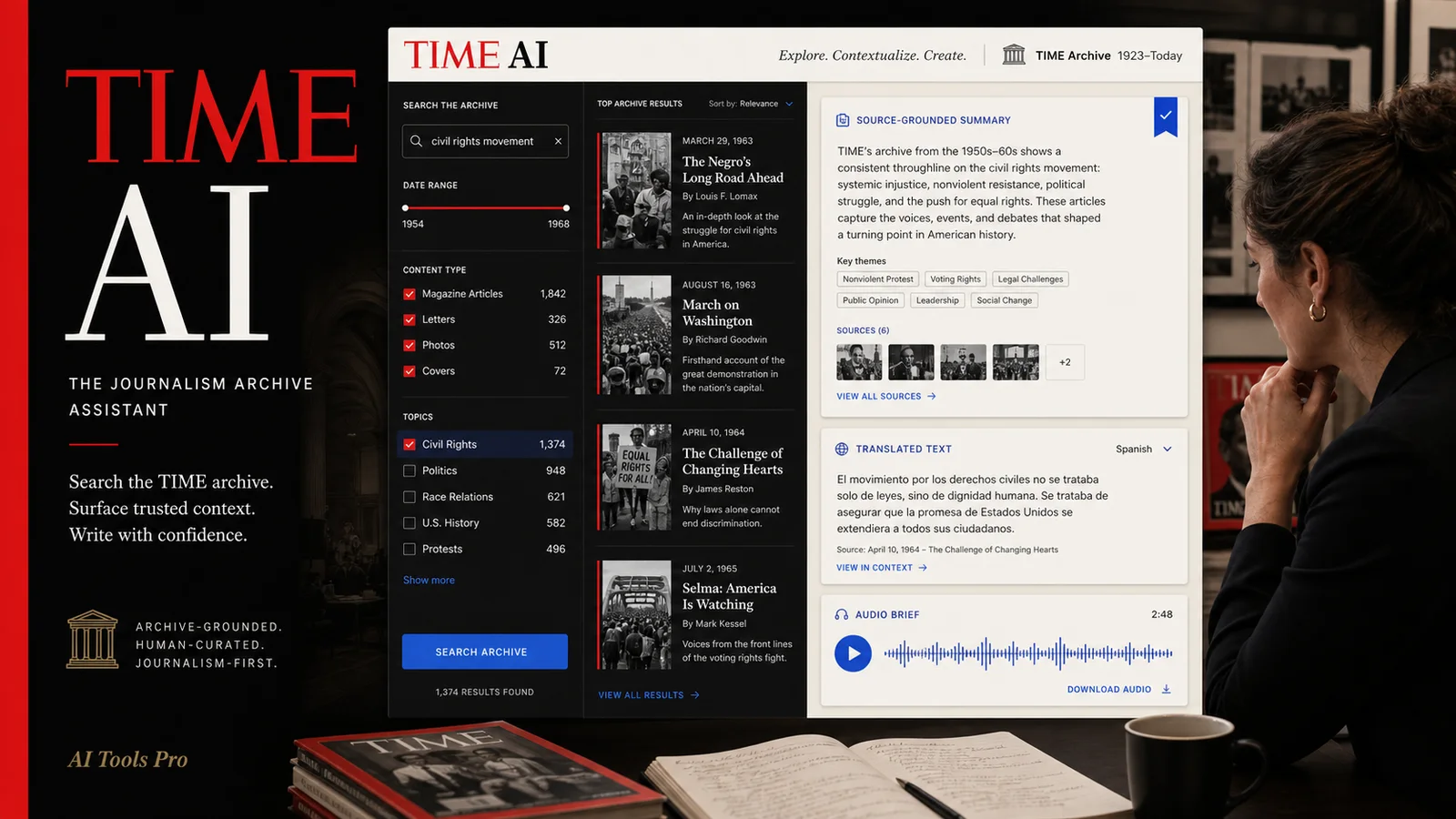Select the Social Change theme tag
Viewport: 1456px width, 819px height.
tap(1005, 300)
